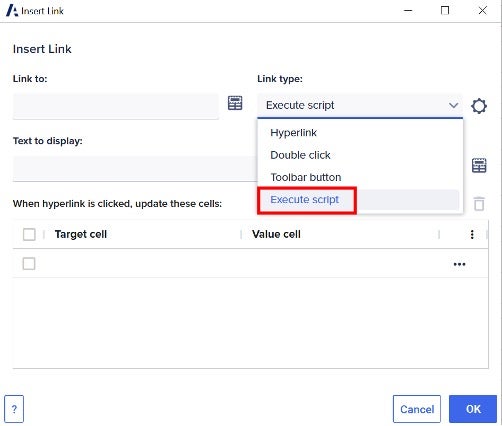
Task: Click the Link to input field
Action: tap(116, 106)
